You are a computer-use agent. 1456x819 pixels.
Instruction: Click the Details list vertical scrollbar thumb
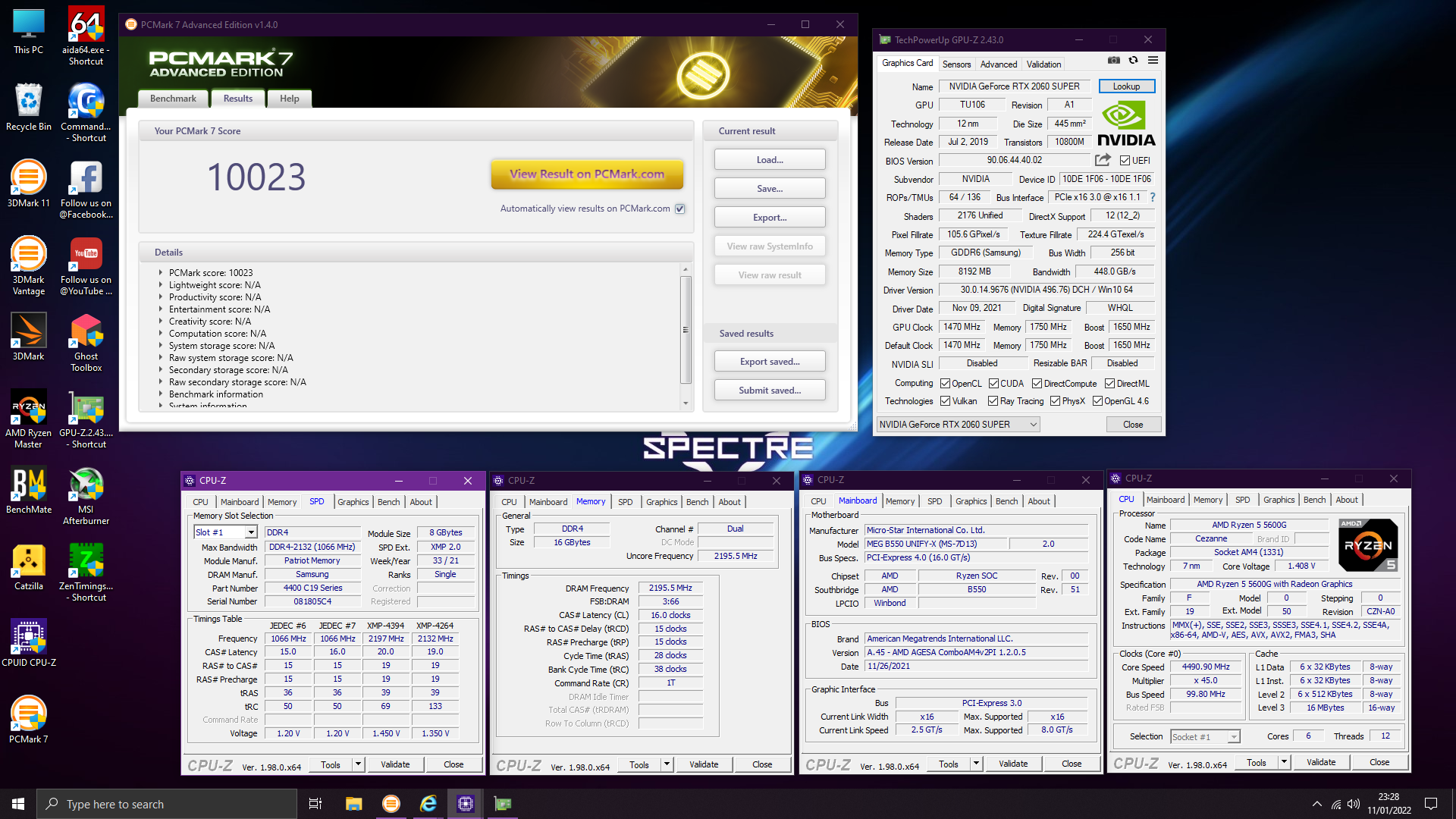coord(686,330)
